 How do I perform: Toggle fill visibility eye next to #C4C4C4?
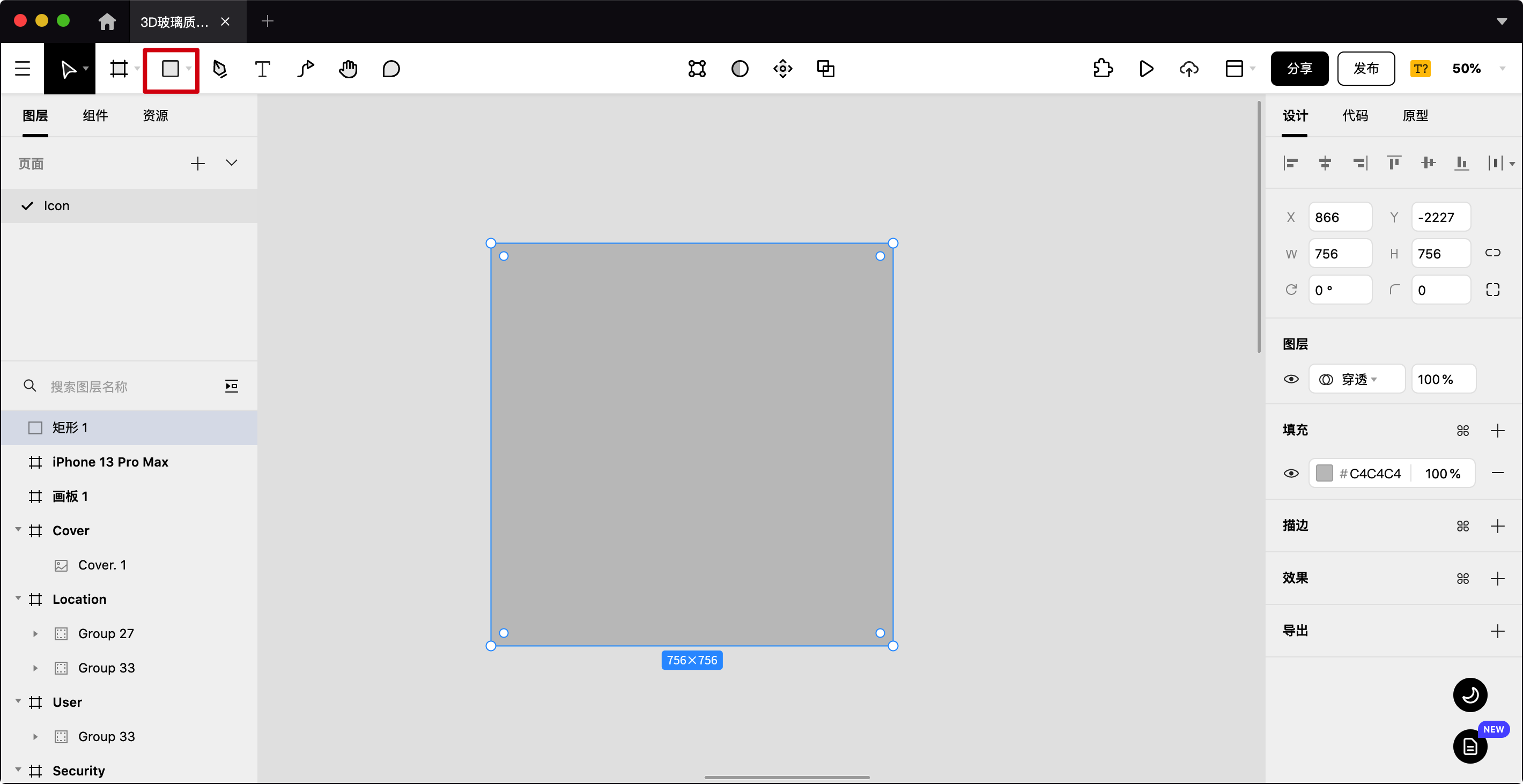[x=1291, y=473]
